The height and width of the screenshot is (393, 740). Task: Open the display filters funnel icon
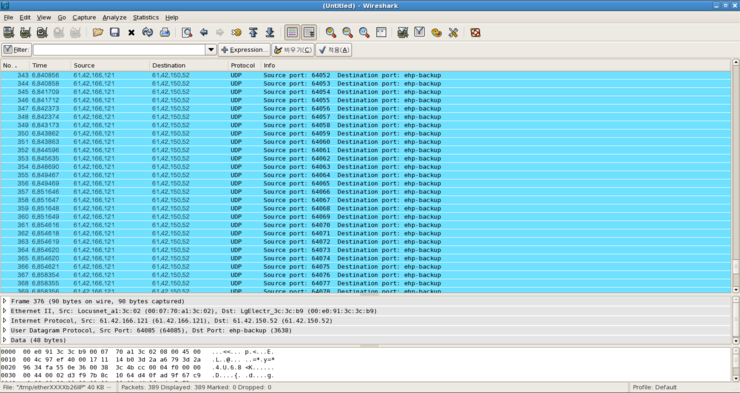[420, 33]
